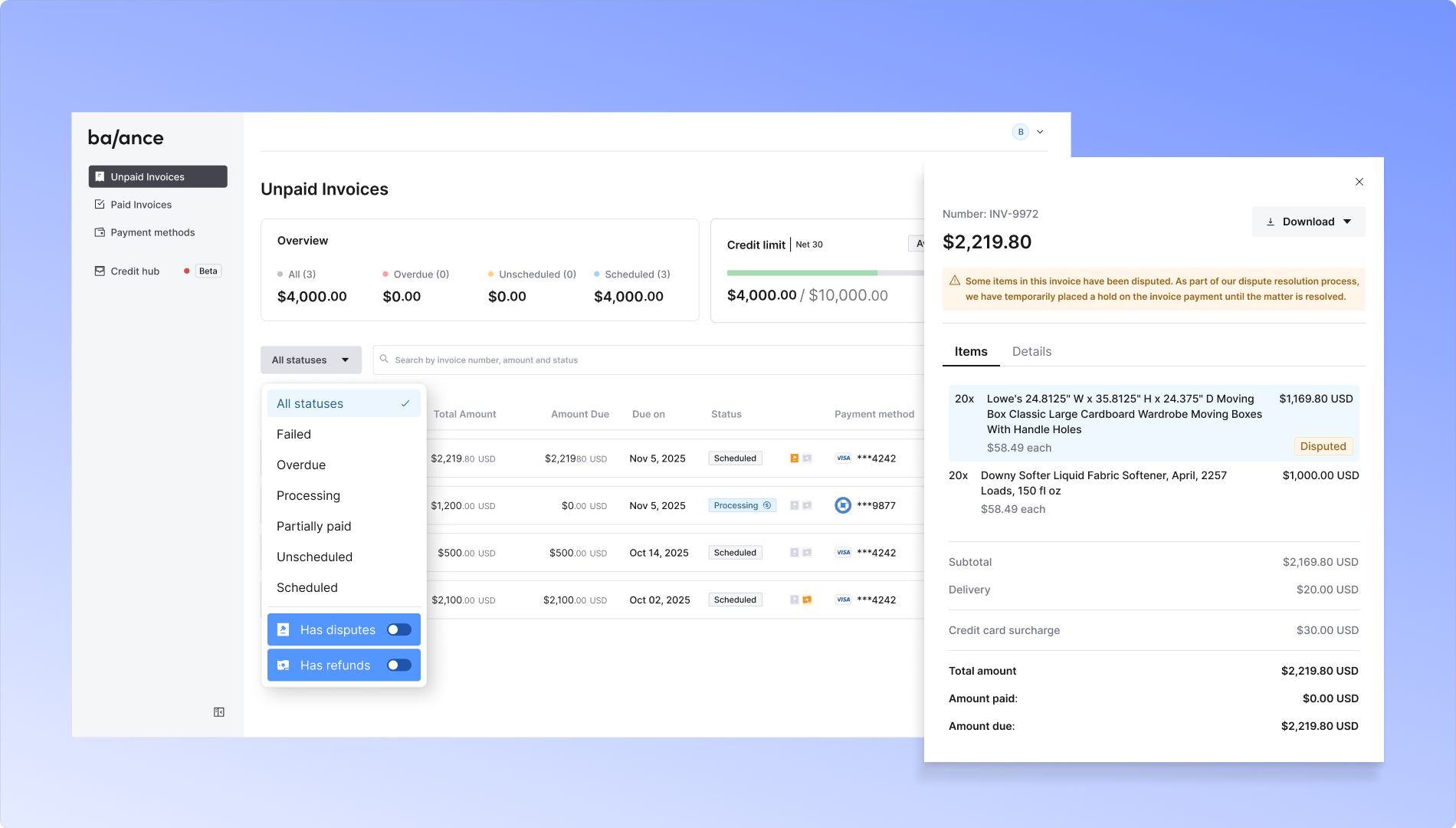The height and width of the screenshot is (828, 1456).
Task: Click the orange dispute icon on the $2,219.80 invoice row
Action: click(x=795, y=458)
